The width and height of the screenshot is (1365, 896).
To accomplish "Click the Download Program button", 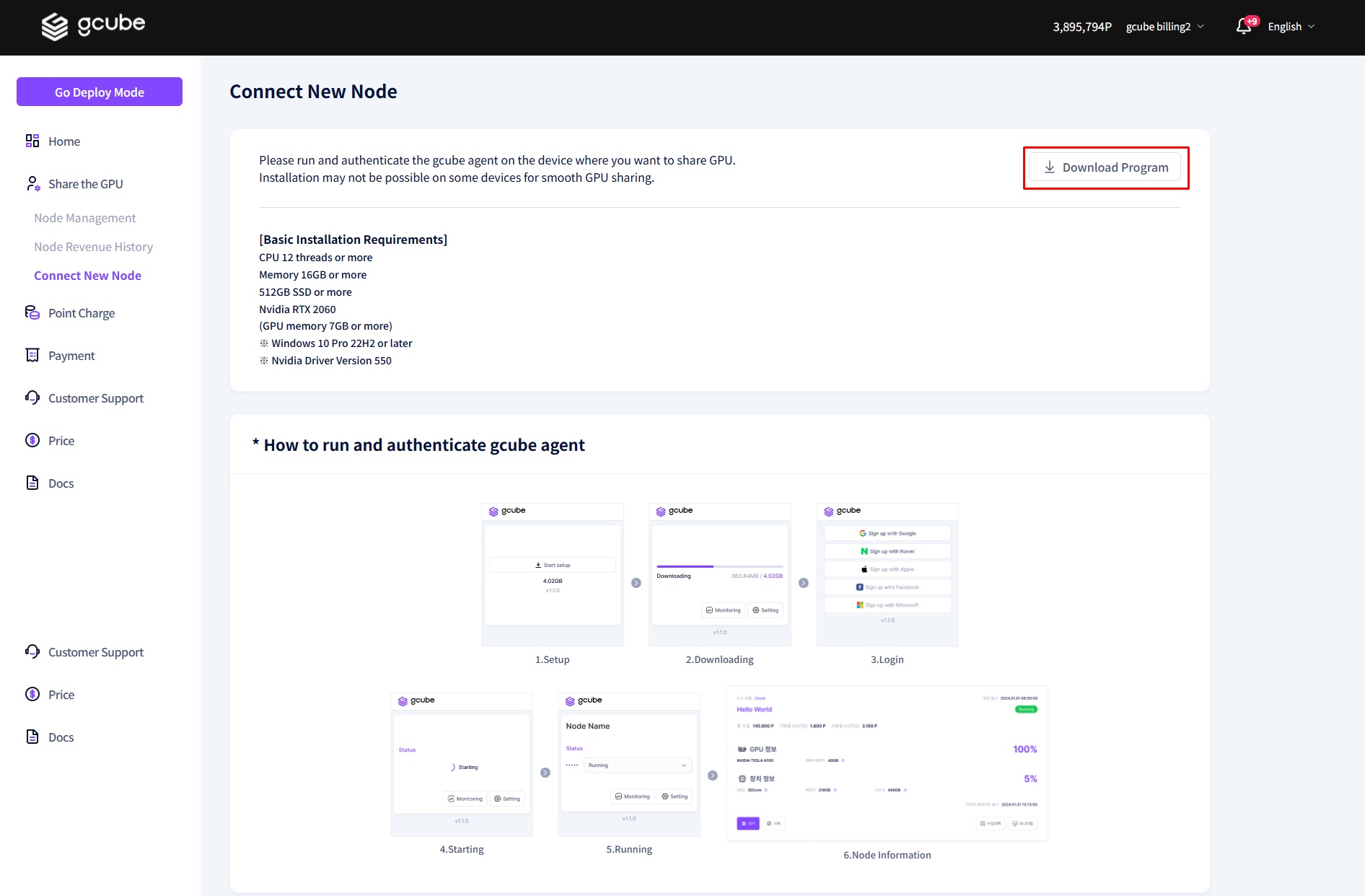I will coord(1105,167).
